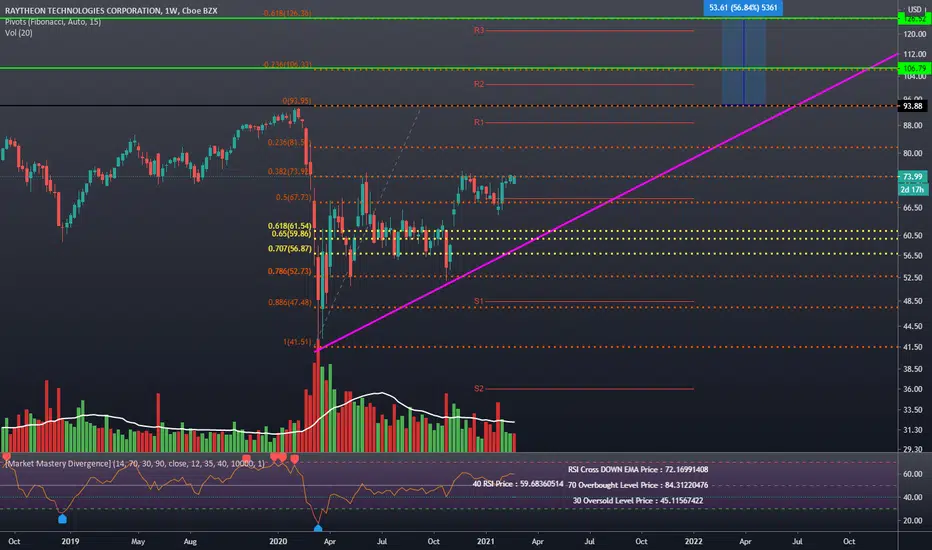Click the USD currency label on price axis
The width and height of the screenshot is (932, 550).
tap(914, 9)
